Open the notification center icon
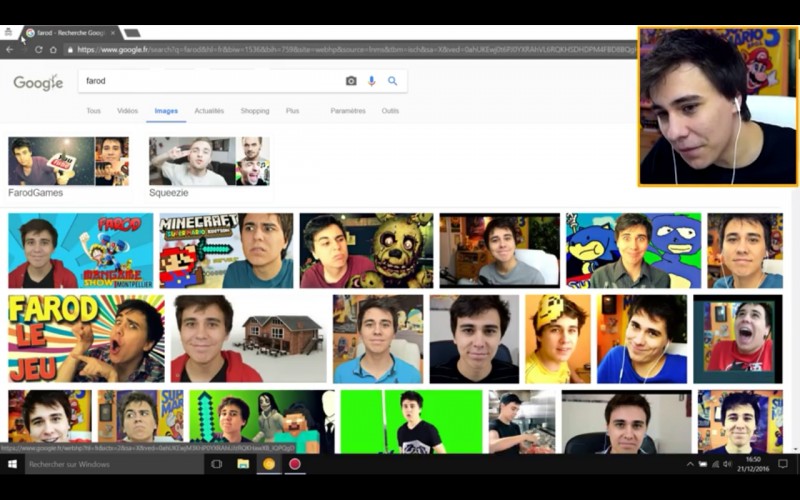800x500 pixels. [x=783, y=464]
